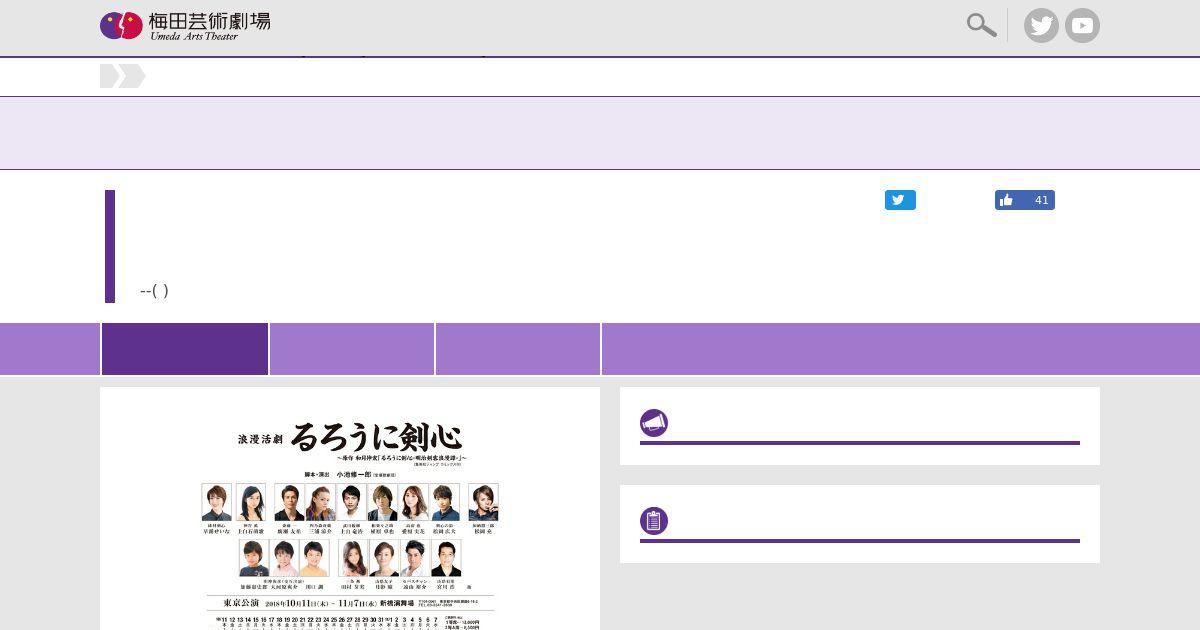Select the third tab in the purple bar

pos(518,349)
